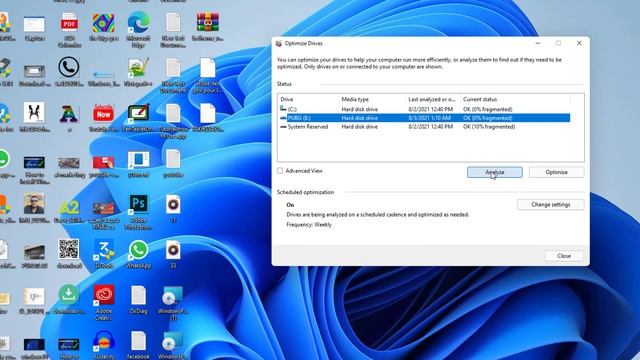Click 'OK (10% fragmented)' status cell
This screenshot has width=640, height=360.
489,127
